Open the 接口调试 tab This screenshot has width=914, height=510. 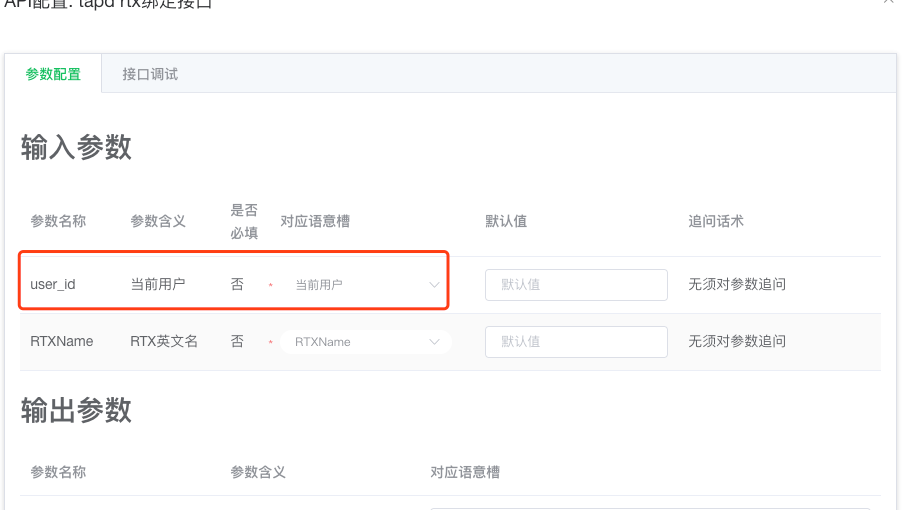tap(150, 74)
